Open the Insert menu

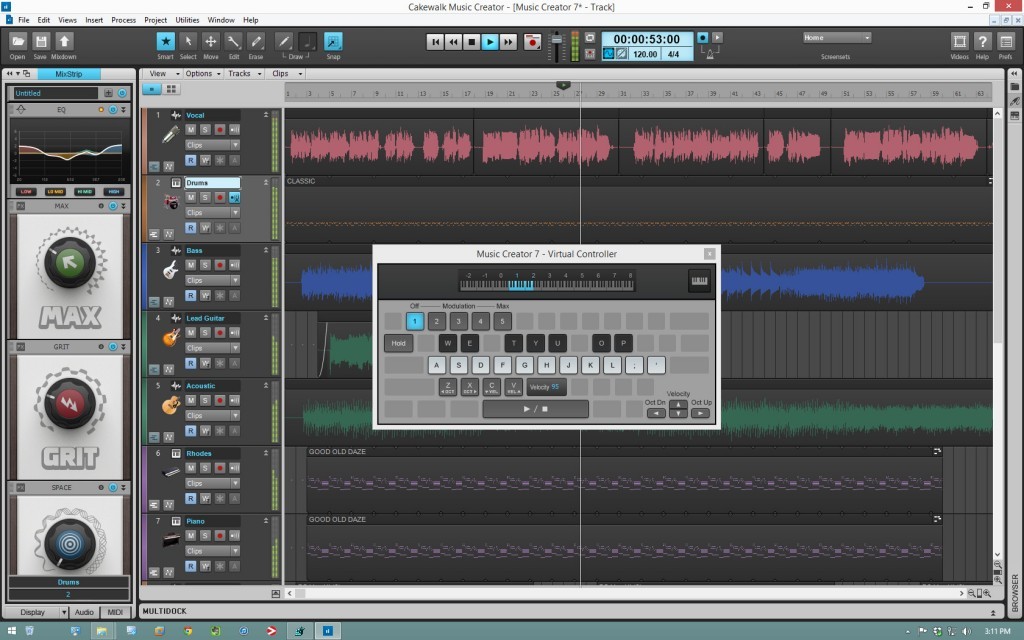point(94,20)
